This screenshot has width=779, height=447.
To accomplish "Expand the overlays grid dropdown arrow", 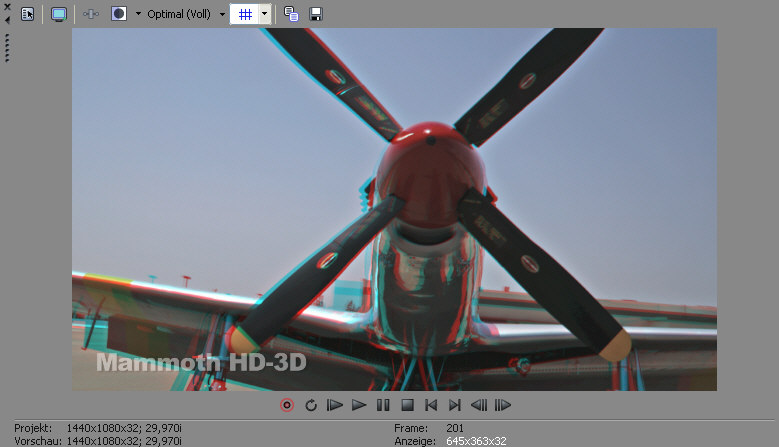I will (x=265, y=15).
